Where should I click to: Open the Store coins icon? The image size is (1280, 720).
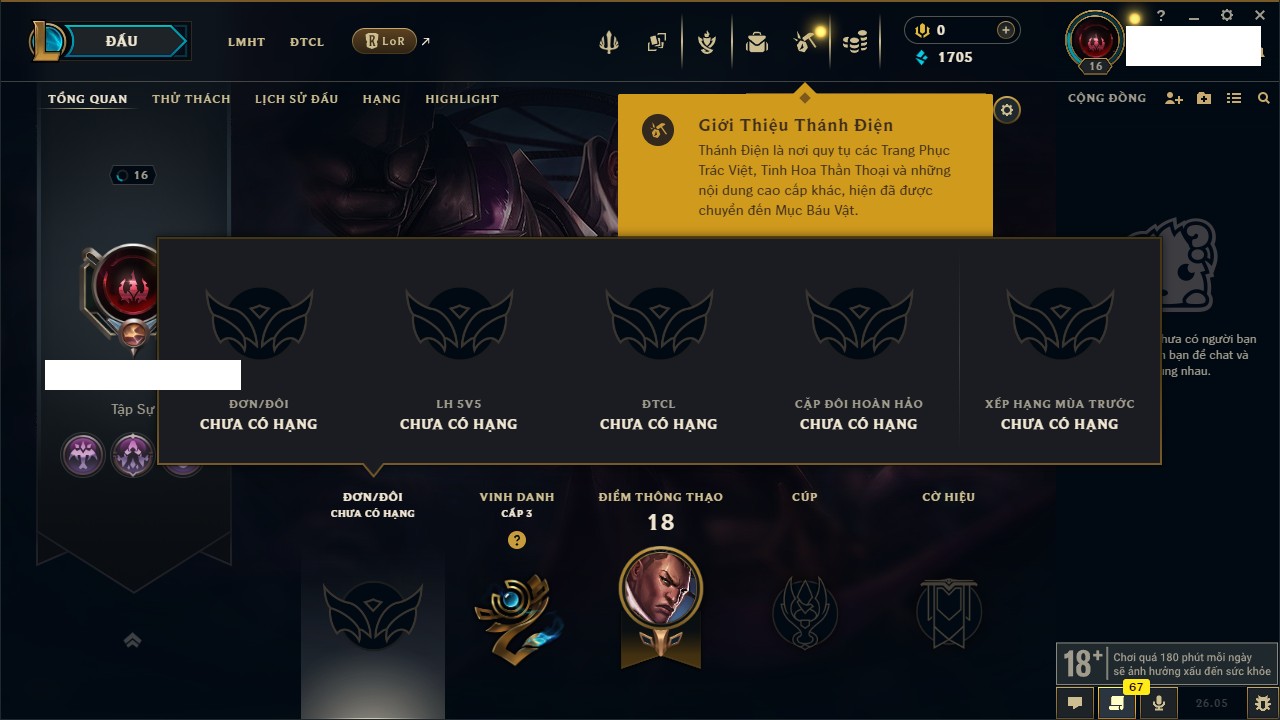(x=854, y=42)
